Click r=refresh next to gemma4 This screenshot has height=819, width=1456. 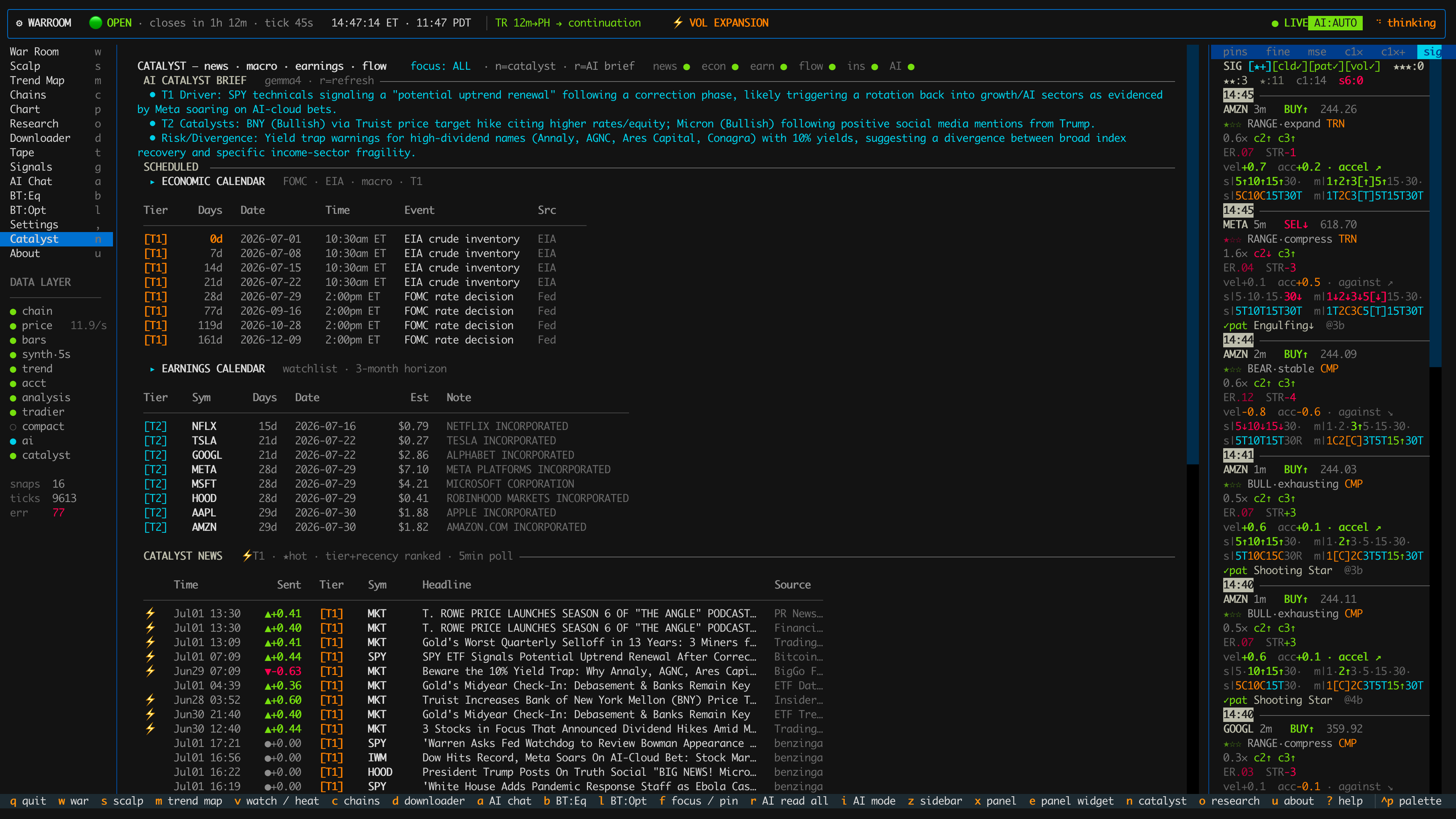tap(347, 81)
